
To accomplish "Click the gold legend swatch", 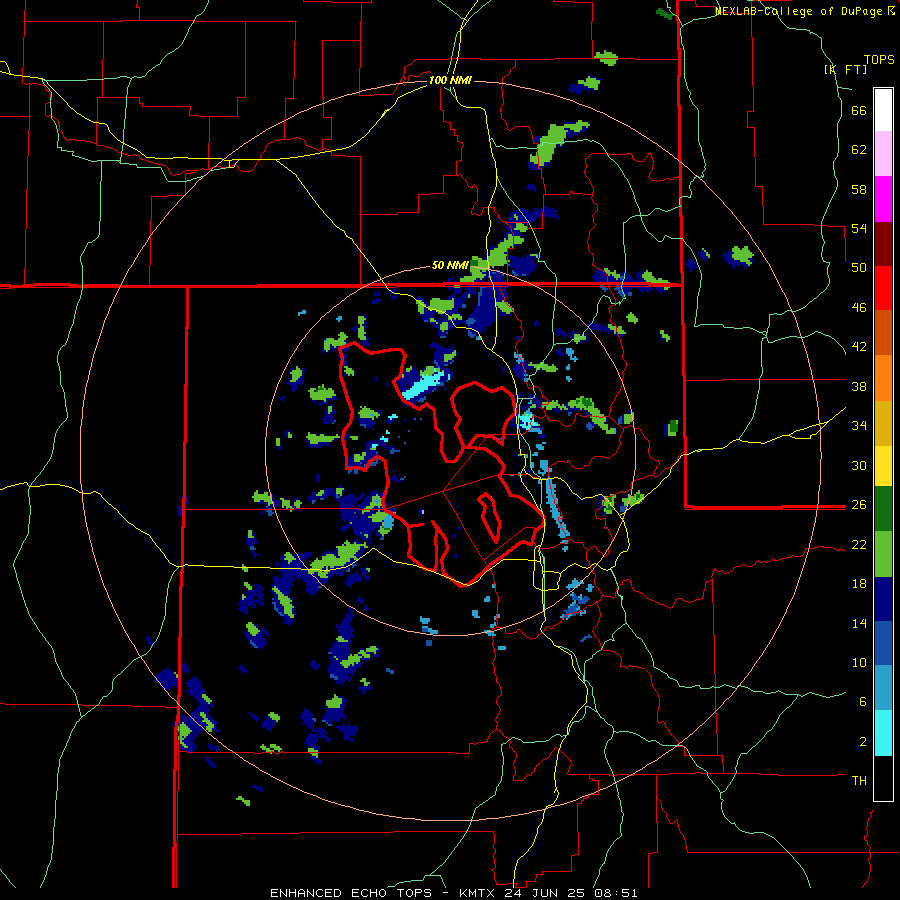I will (883, 423).
